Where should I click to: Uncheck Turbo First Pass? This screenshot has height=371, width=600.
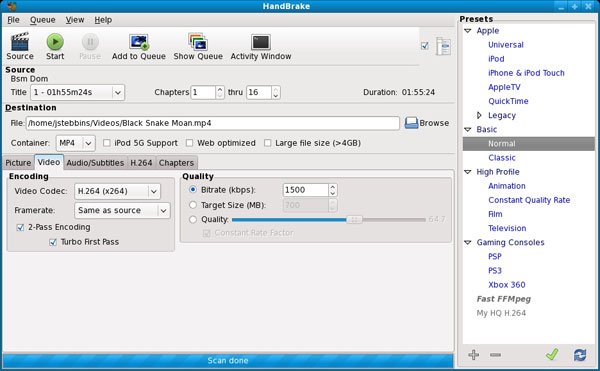53,242
